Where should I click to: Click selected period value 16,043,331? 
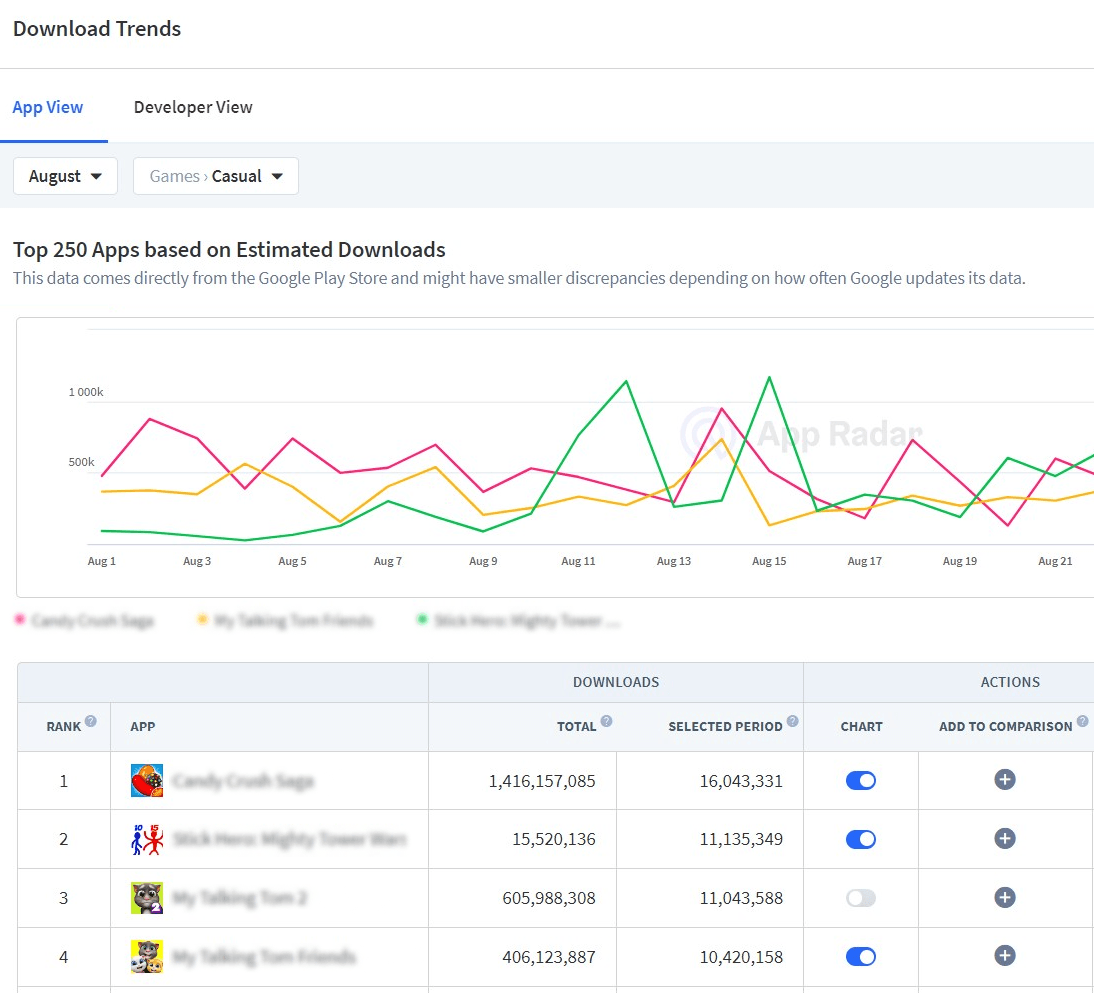[x=741, y=781]
